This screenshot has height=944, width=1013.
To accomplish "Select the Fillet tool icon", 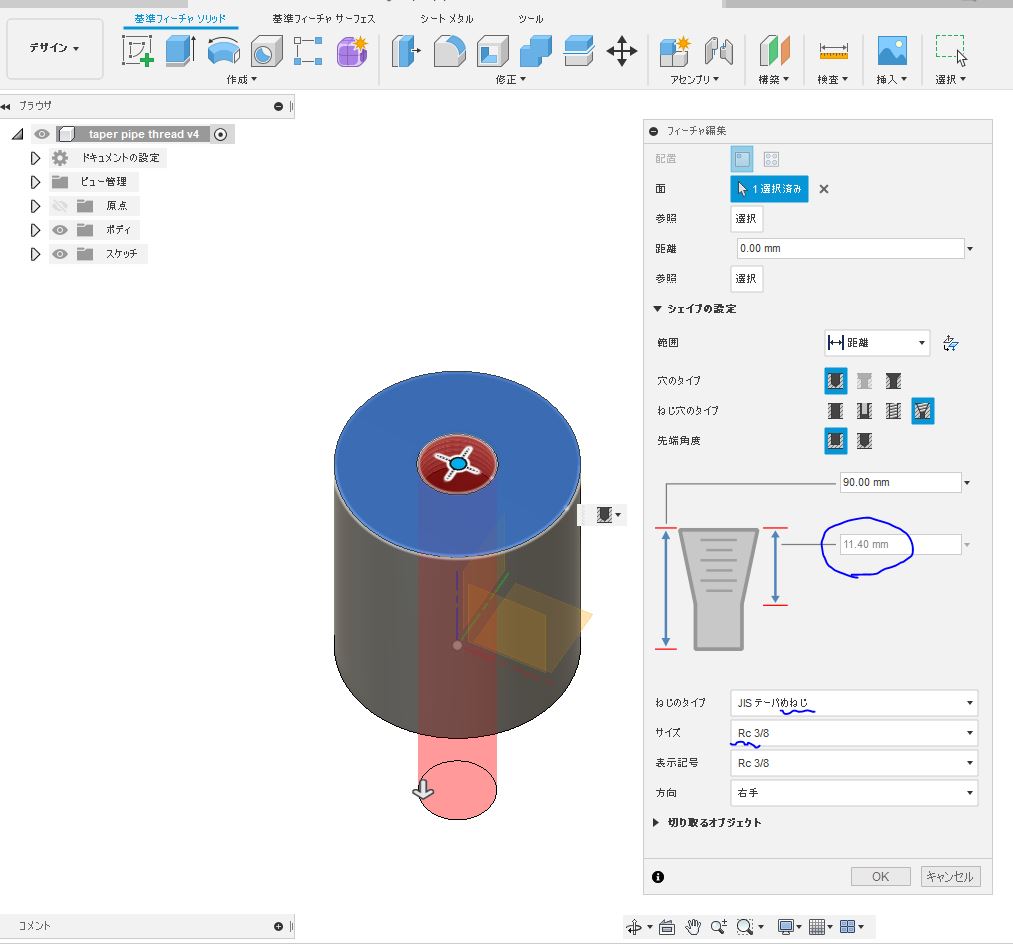I will 450,51.
